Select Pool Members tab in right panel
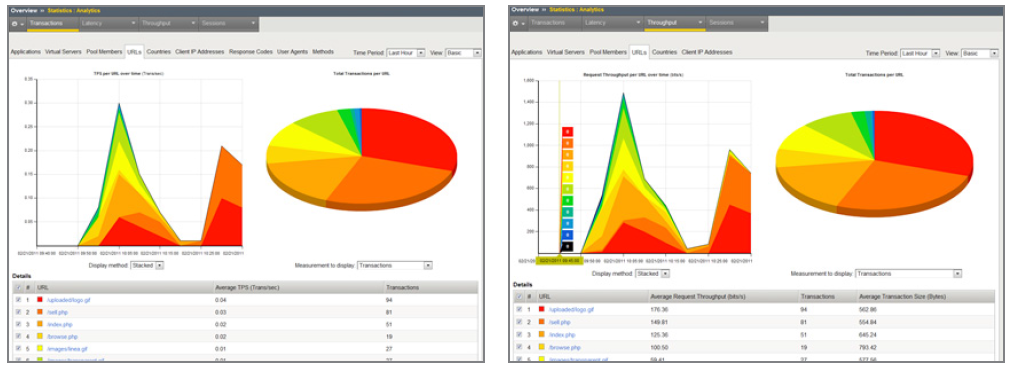Viewport: 1012px width, 368px height. coord(608,52)
